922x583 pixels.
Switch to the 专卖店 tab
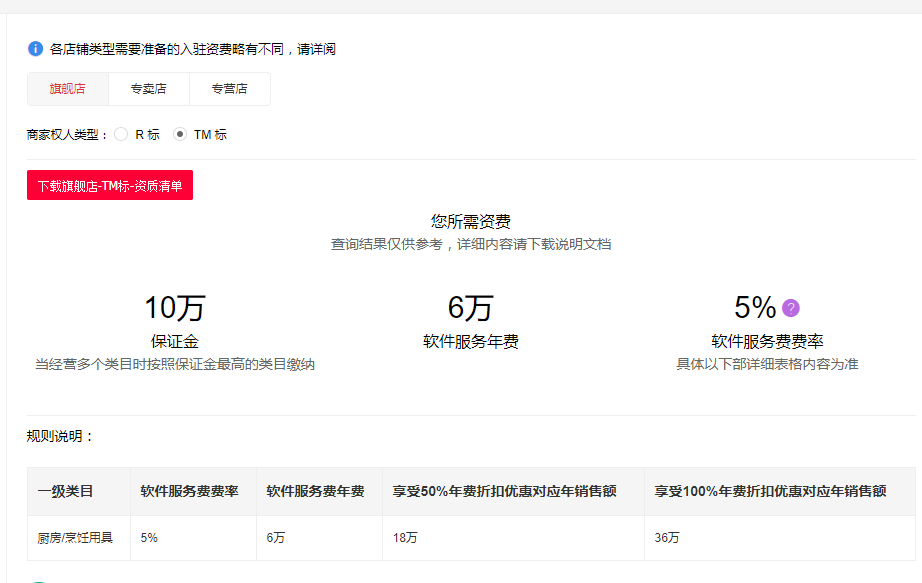(149, 89)
